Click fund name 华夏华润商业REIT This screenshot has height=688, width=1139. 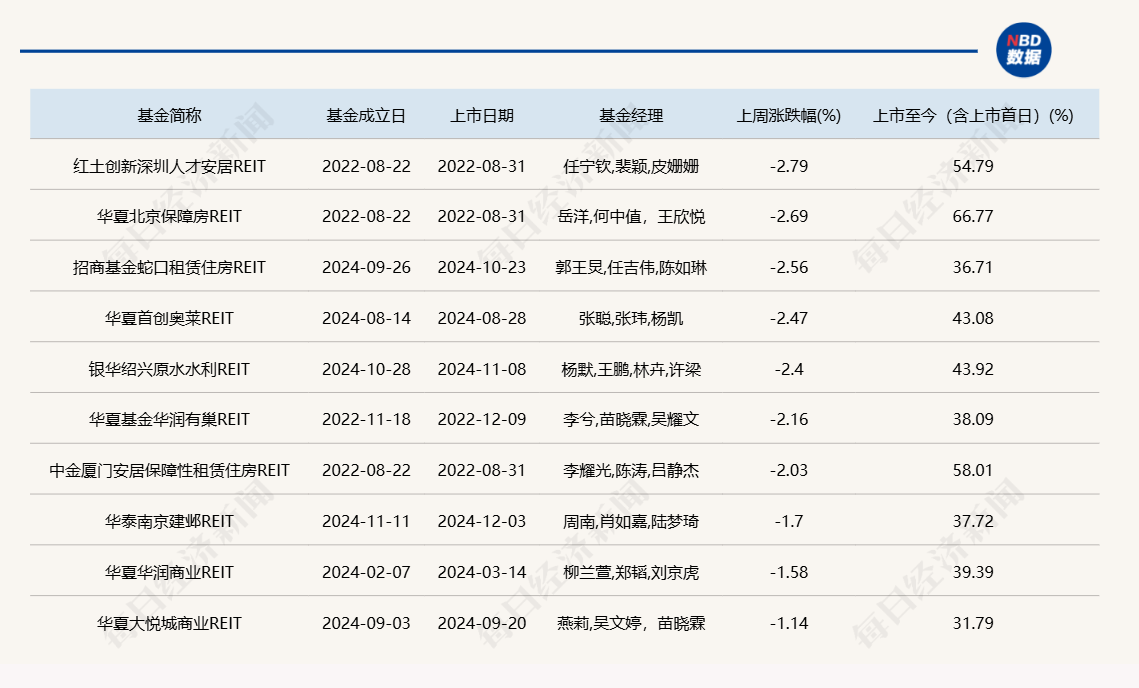tap(169, 572)
